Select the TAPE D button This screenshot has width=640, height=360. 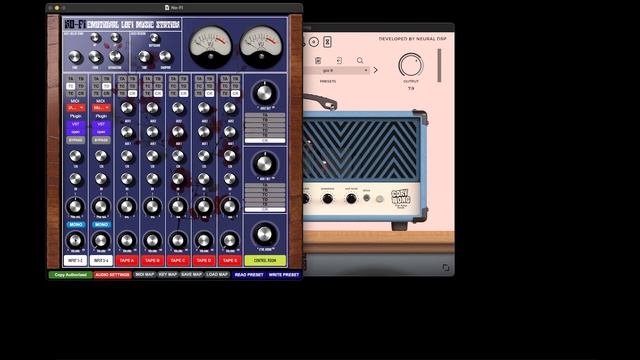pos(204,260)
